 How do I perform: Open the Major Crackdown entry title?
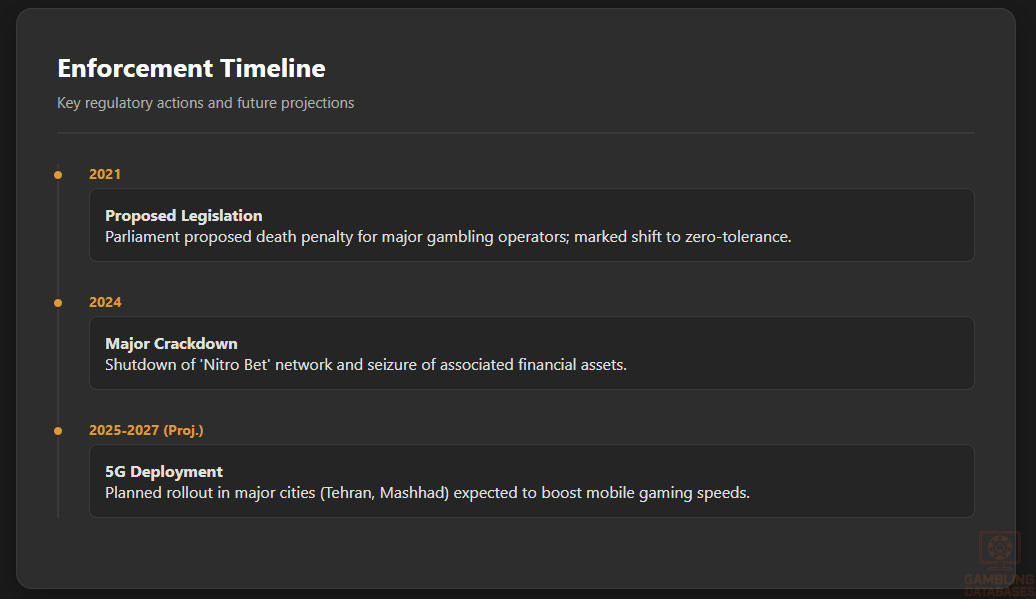171,344
